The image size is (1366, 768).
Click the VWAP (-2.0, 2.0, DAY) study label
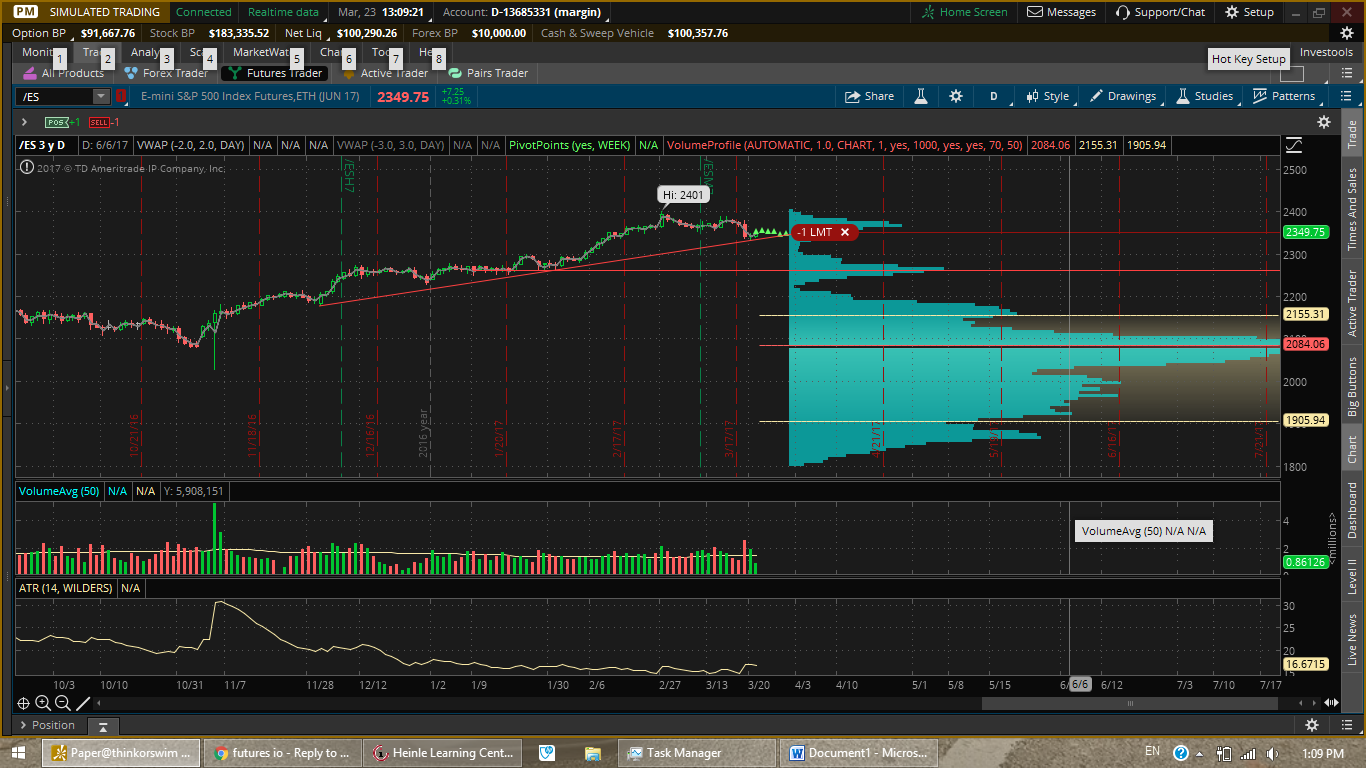[191, 145]
